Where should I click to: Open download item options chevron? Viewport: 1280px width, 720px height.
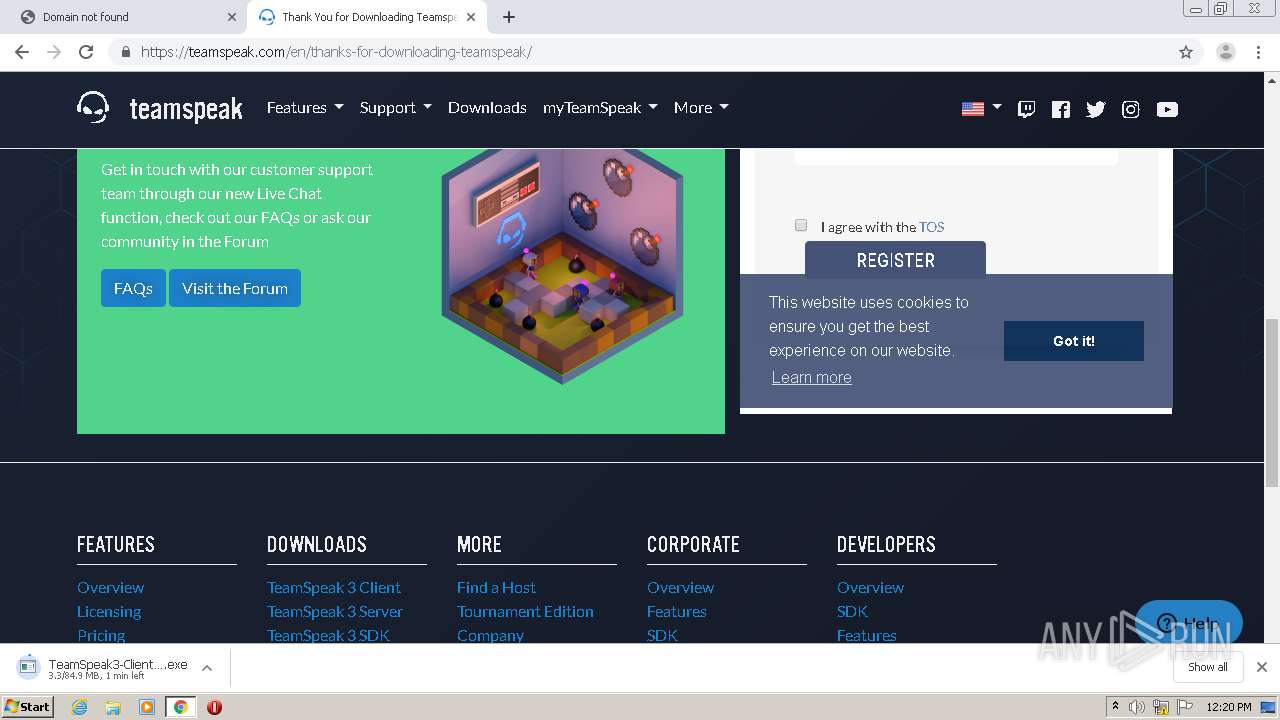(x=207, y=667)
